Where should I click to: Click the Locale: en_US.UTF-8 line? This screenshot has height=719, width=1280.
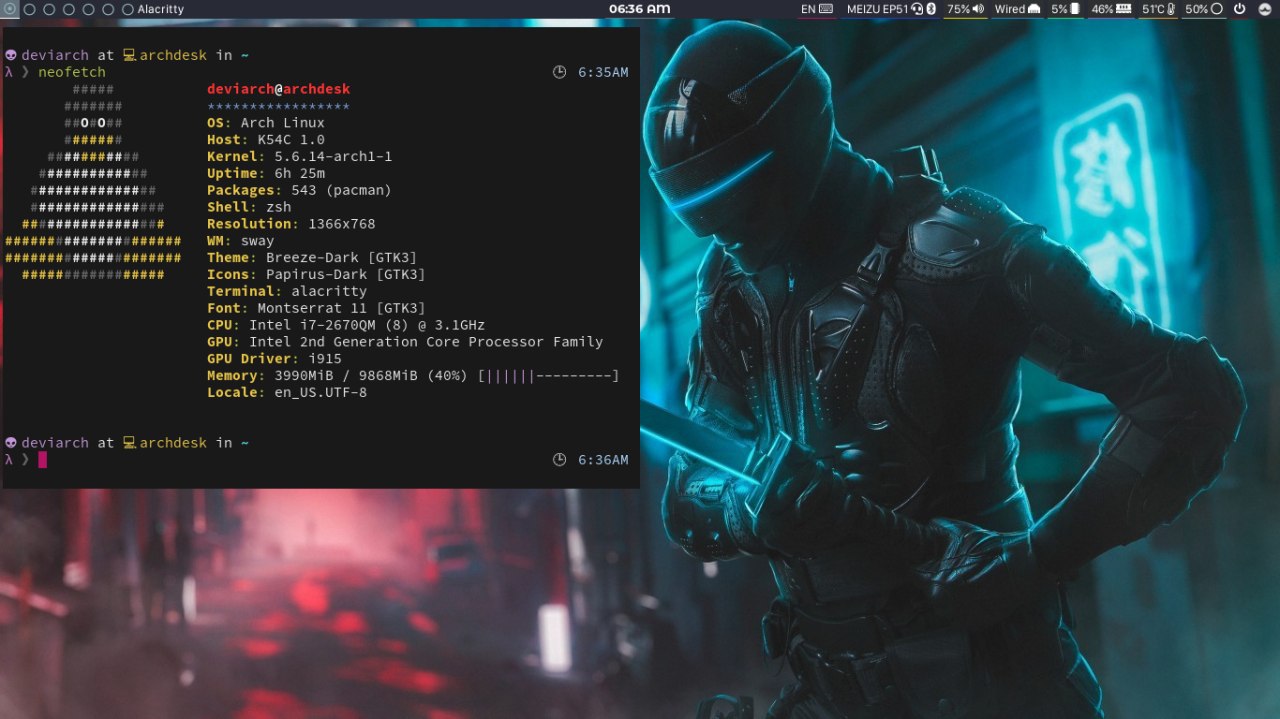pyautogui.click(x=287, y=392)
